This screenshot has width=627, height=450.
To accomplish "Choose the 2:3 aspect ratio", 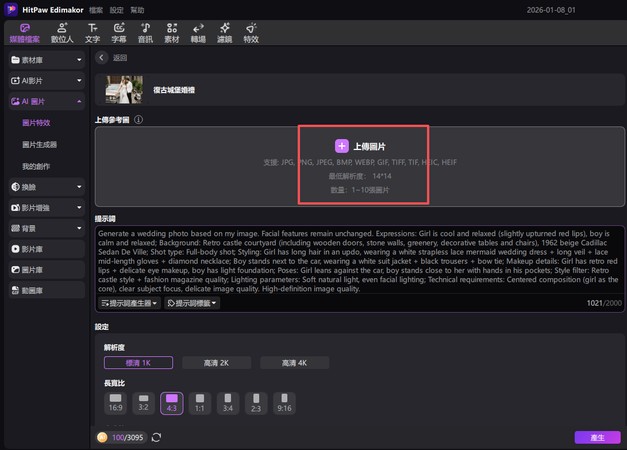I will [x=256, y=403].
